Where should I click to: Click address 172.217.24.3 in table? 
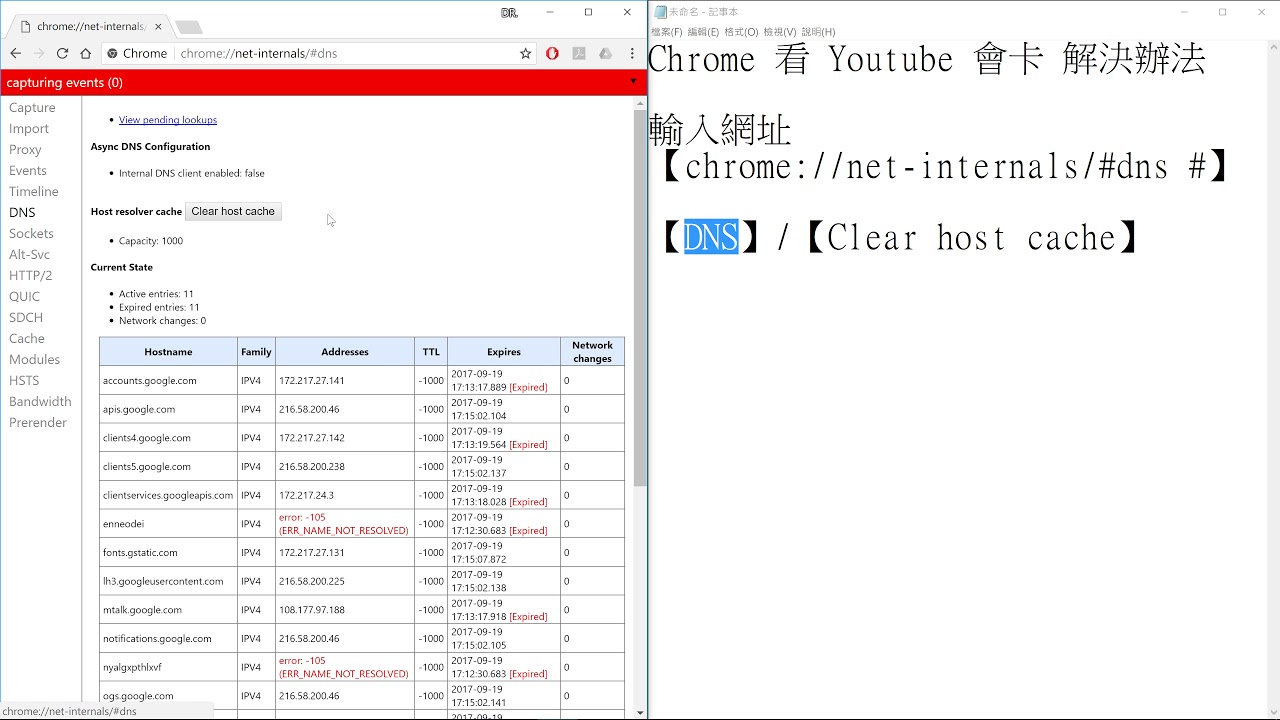tap(306, 495)
